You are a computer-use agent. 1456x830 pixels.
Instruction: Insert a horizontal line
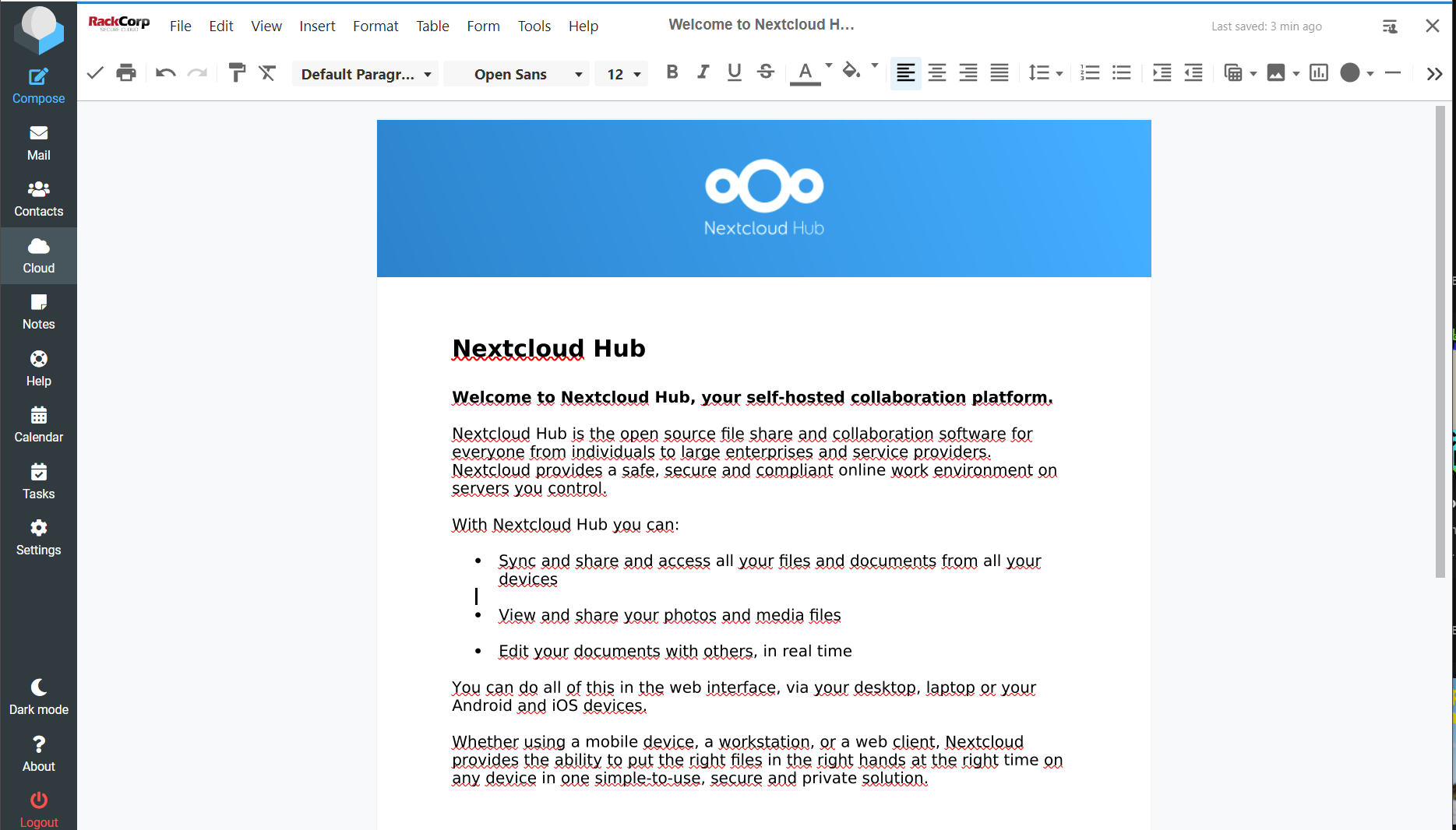(x=1393, y=73)
